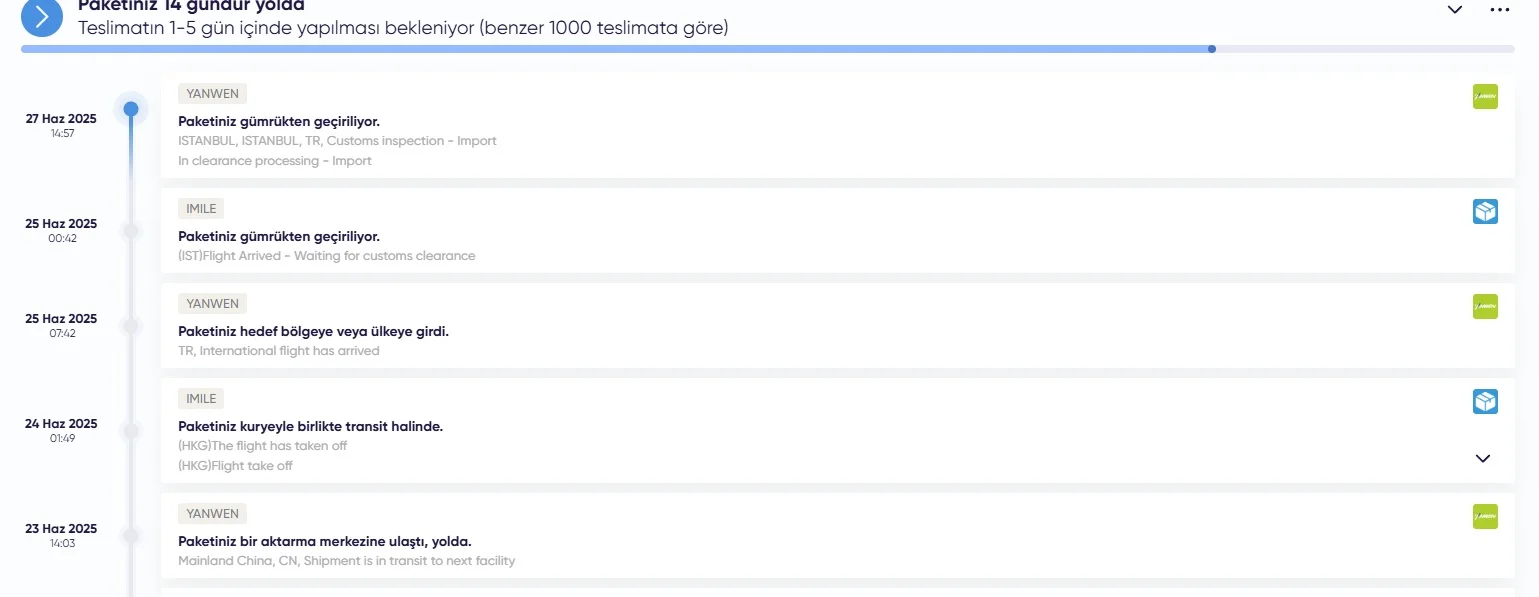Image resolution: width=1539 pixels, height=597 pixels.
Task: Click the 'Paketiniz bir aktarma merkezine ulaştı' event
Action: tap(324, 541)
